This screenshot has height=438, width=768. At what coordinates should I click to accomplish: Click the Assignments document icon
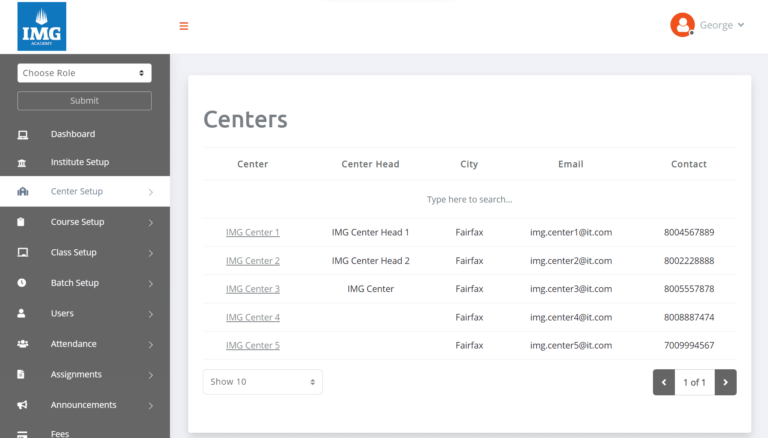(22, 374)
